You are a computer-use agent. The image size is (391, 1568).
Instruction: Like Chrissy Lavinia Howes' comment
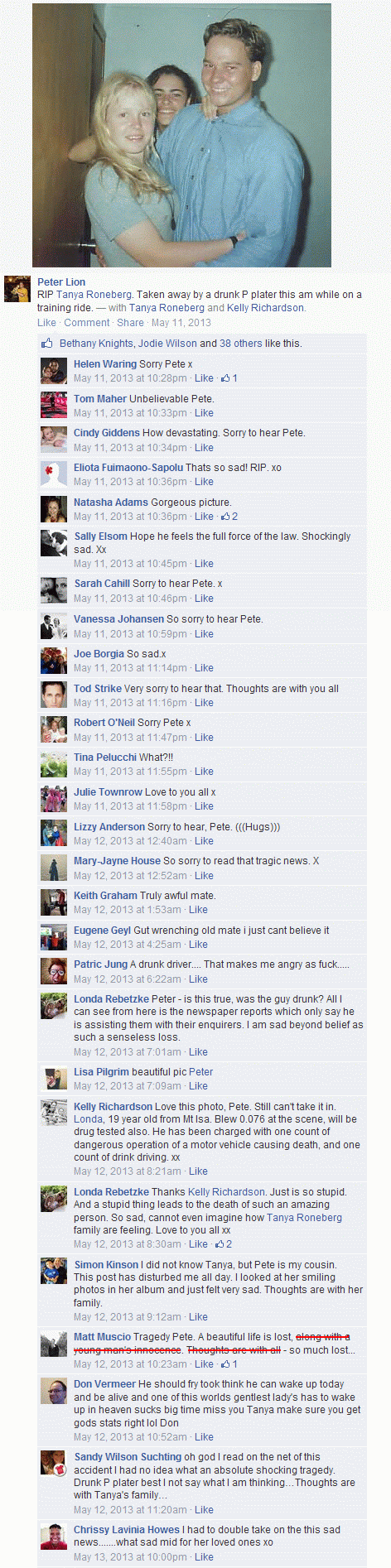click(204, 1557)
